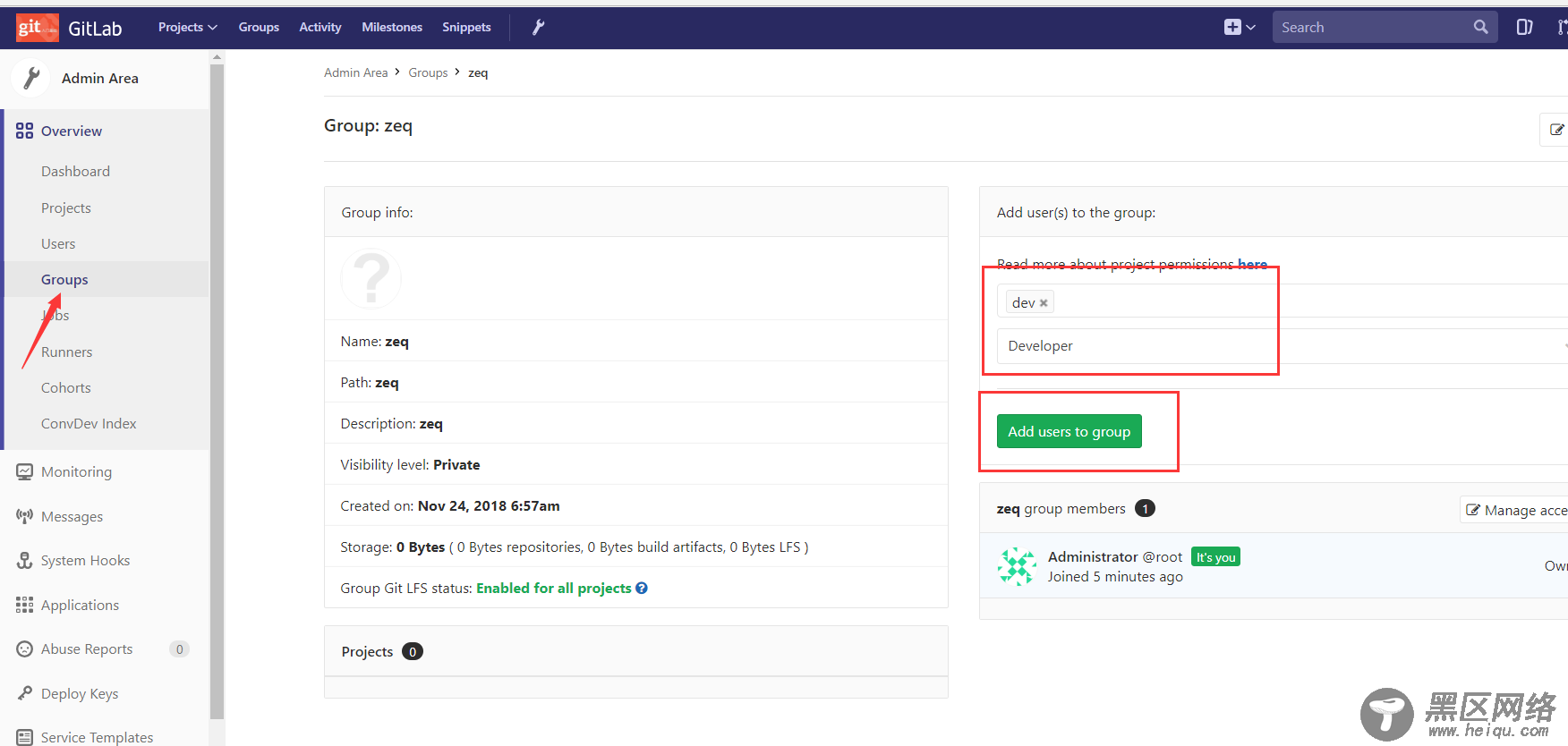Click the Manage access button
This screenshot has width=1568, height=746.
(1514, 510)
